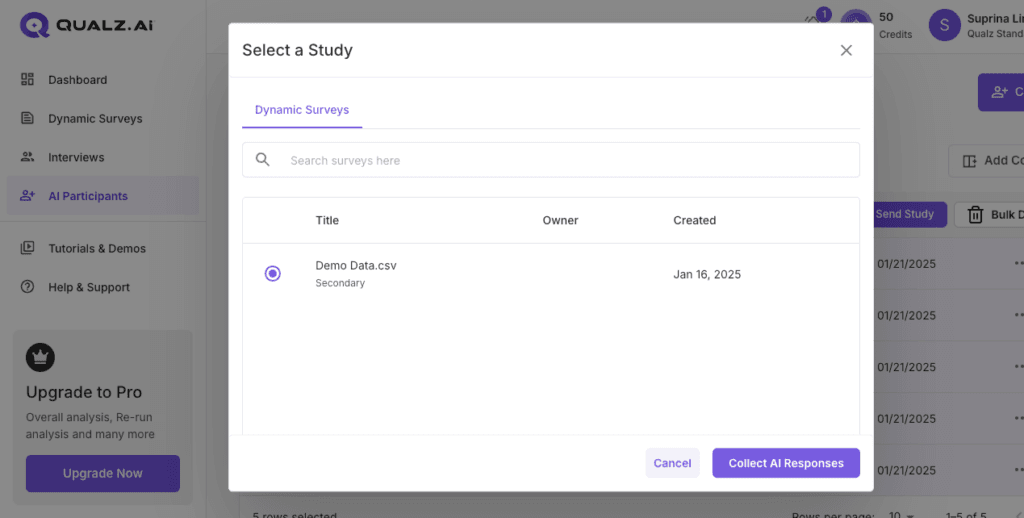Click the AI Participants person-plus icon

27,195
